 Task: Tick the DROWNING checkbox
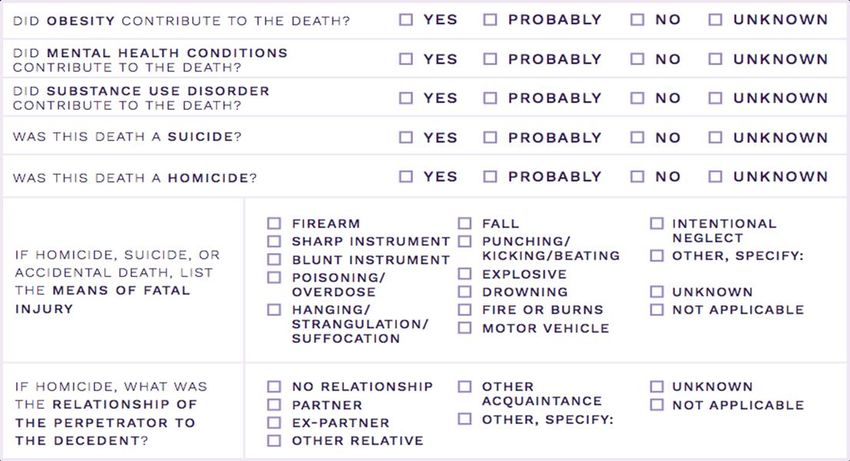(x=465, y=292)
